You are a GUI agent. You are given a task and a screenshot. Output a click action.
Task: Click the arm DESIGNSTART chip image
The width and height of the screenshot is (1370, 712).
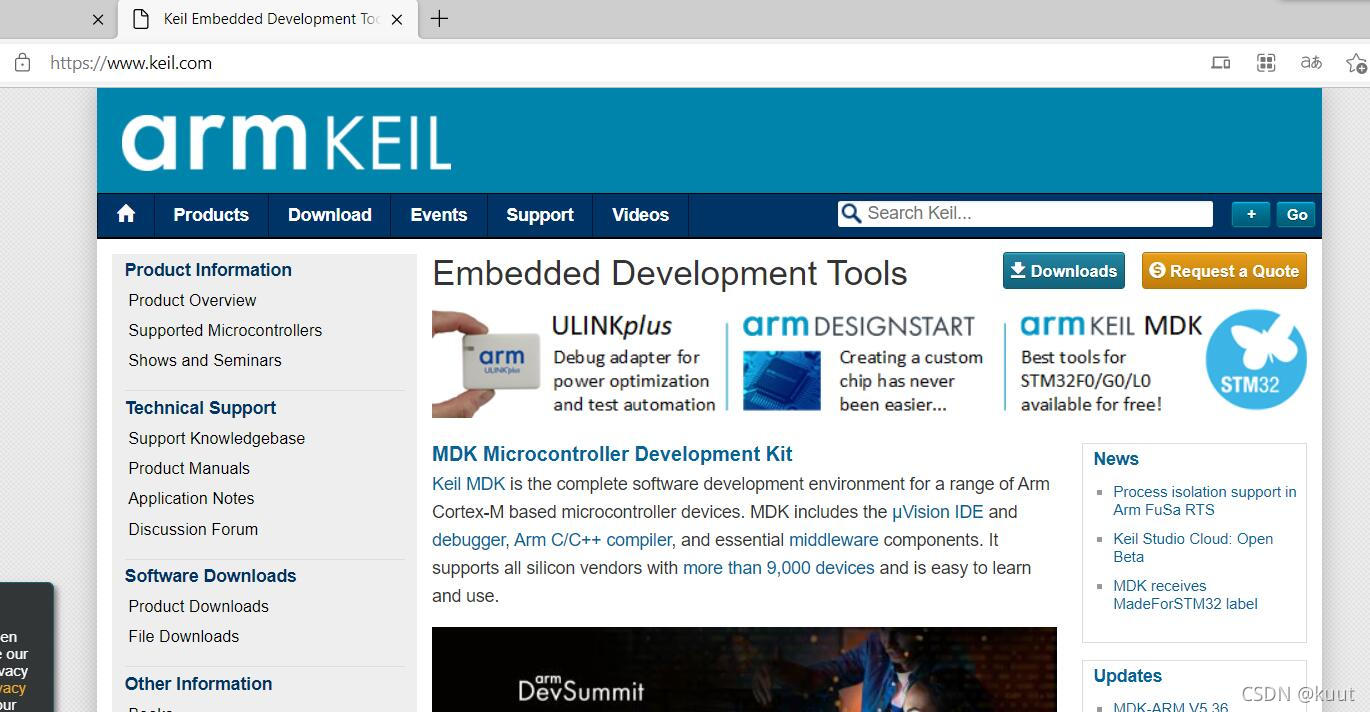[x=782, y=380]
